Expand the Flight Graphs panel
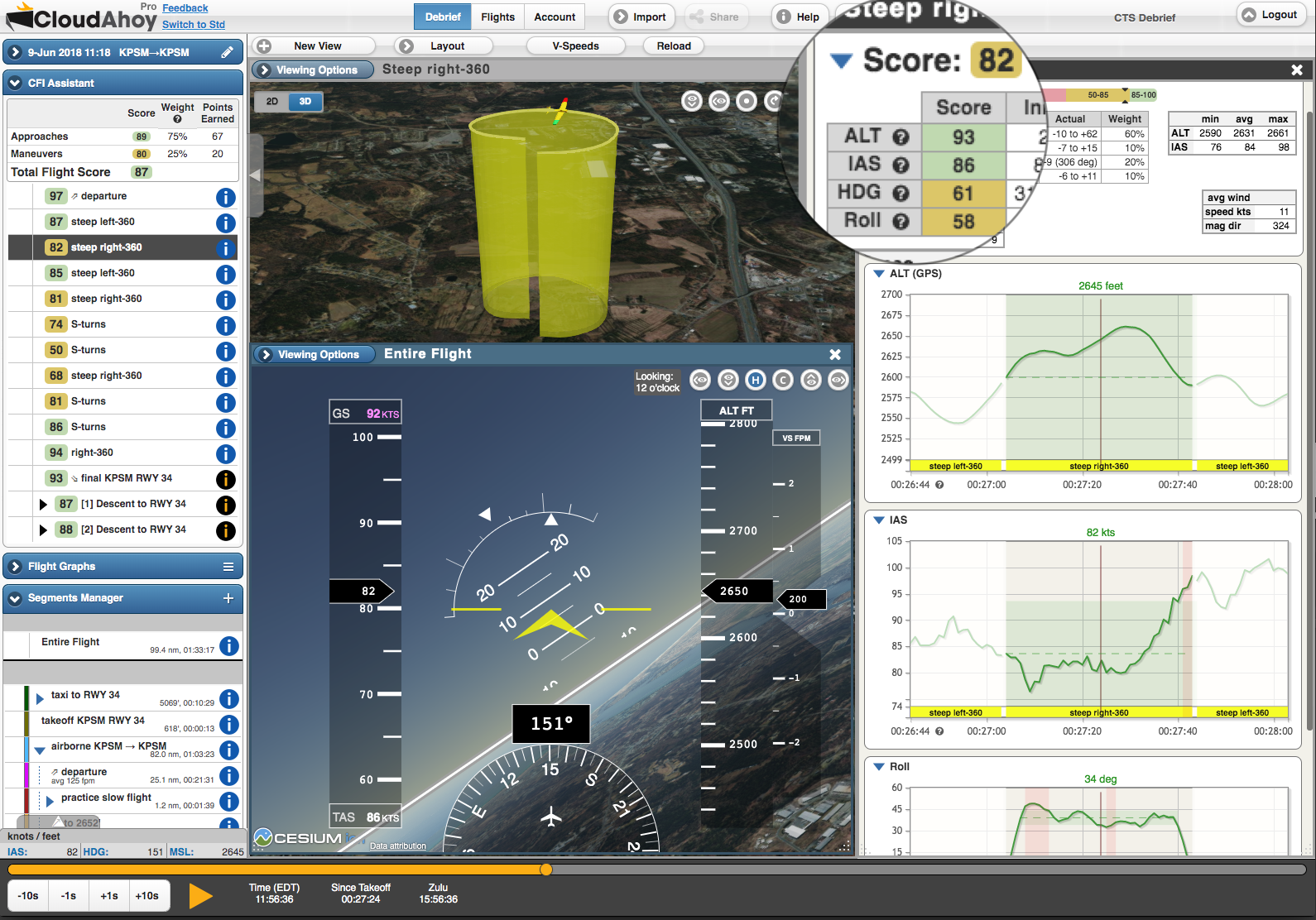Viewport: 1316px width, 920px height. point(15,567)
